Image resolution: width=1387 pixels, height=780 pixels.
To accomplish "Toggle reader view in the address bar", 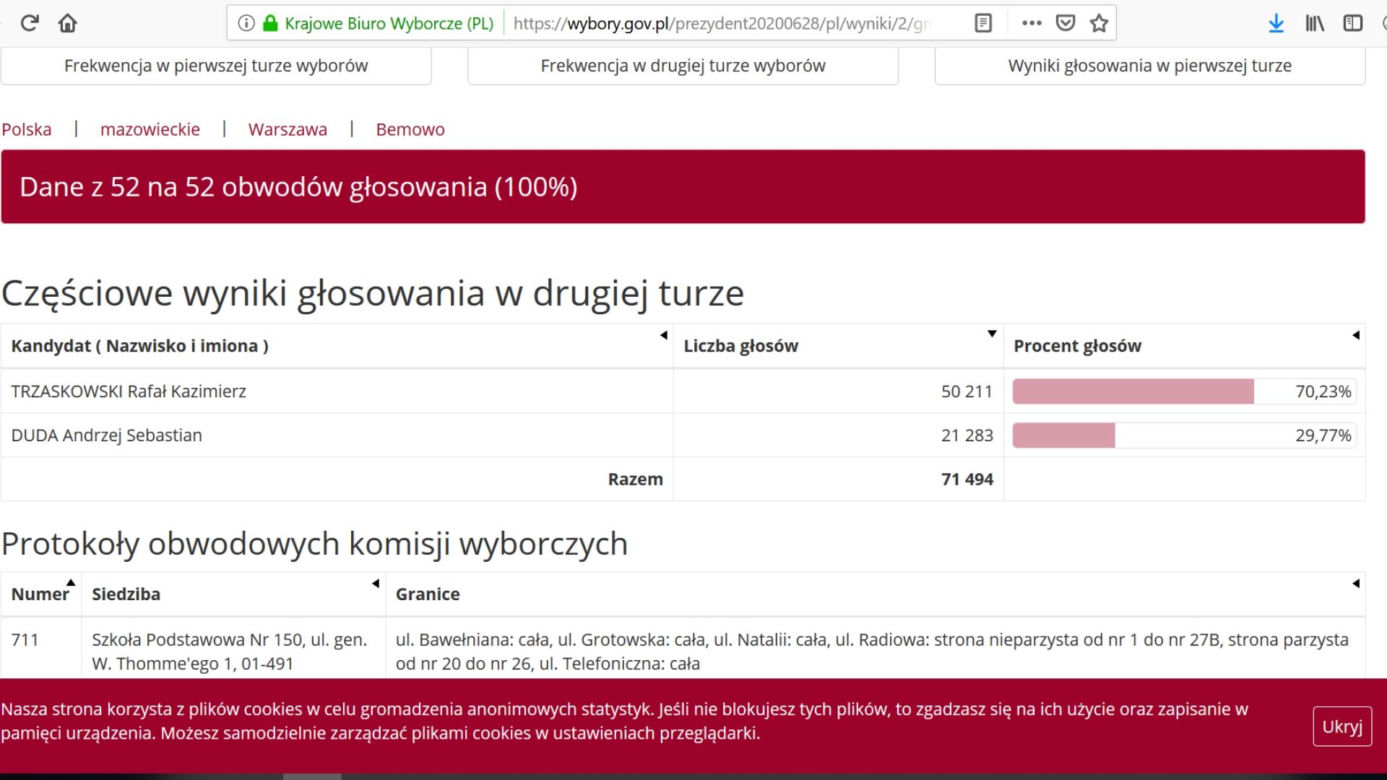I will click(x=983, y=23).
